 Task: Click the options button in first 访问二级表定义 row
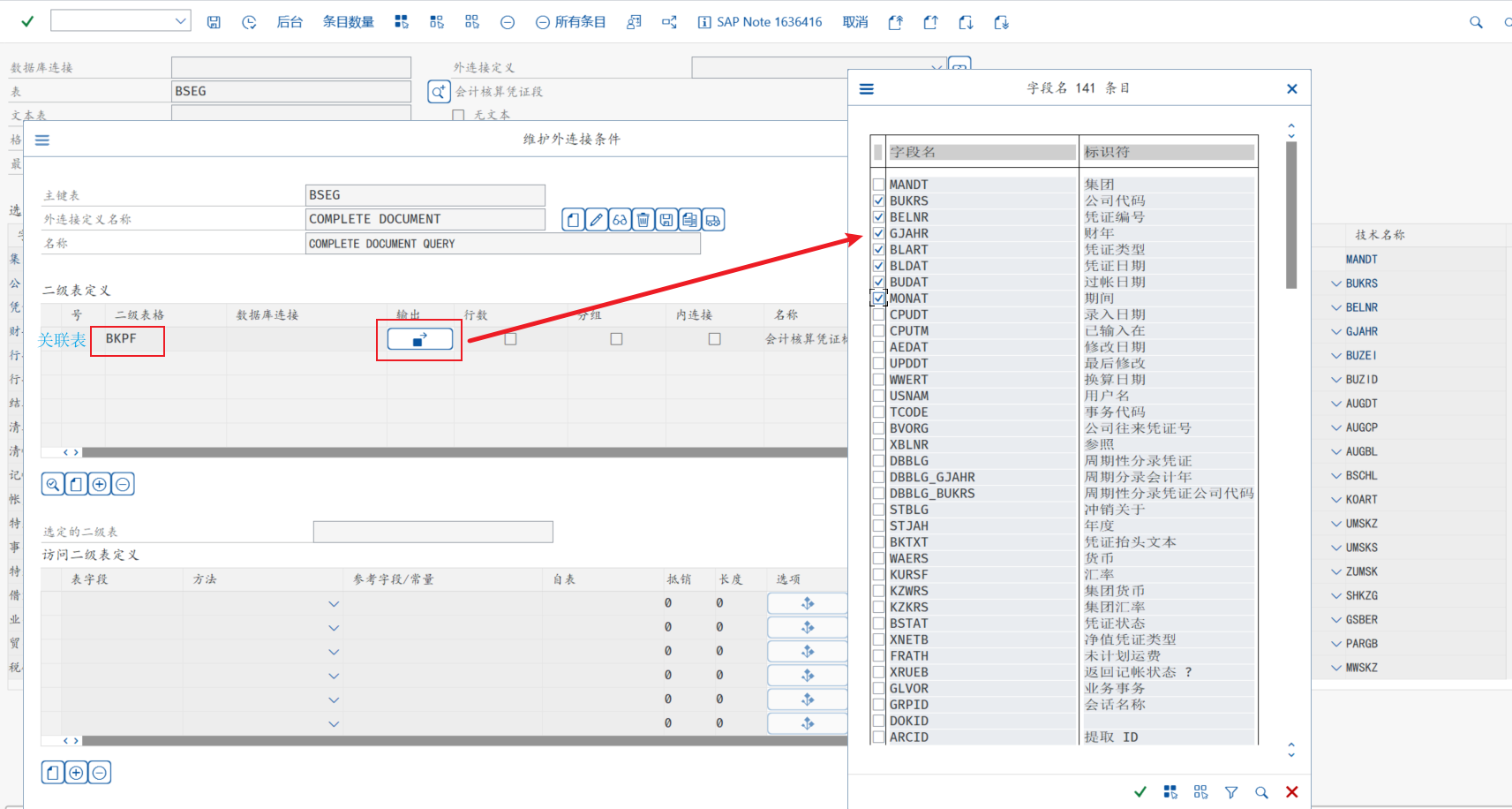pyautogui.click(x=808, y=603)
